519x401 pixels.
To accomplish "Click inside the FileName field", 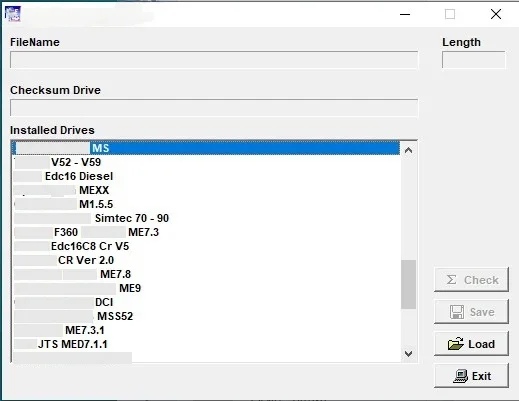I will [x=214, y=60].
